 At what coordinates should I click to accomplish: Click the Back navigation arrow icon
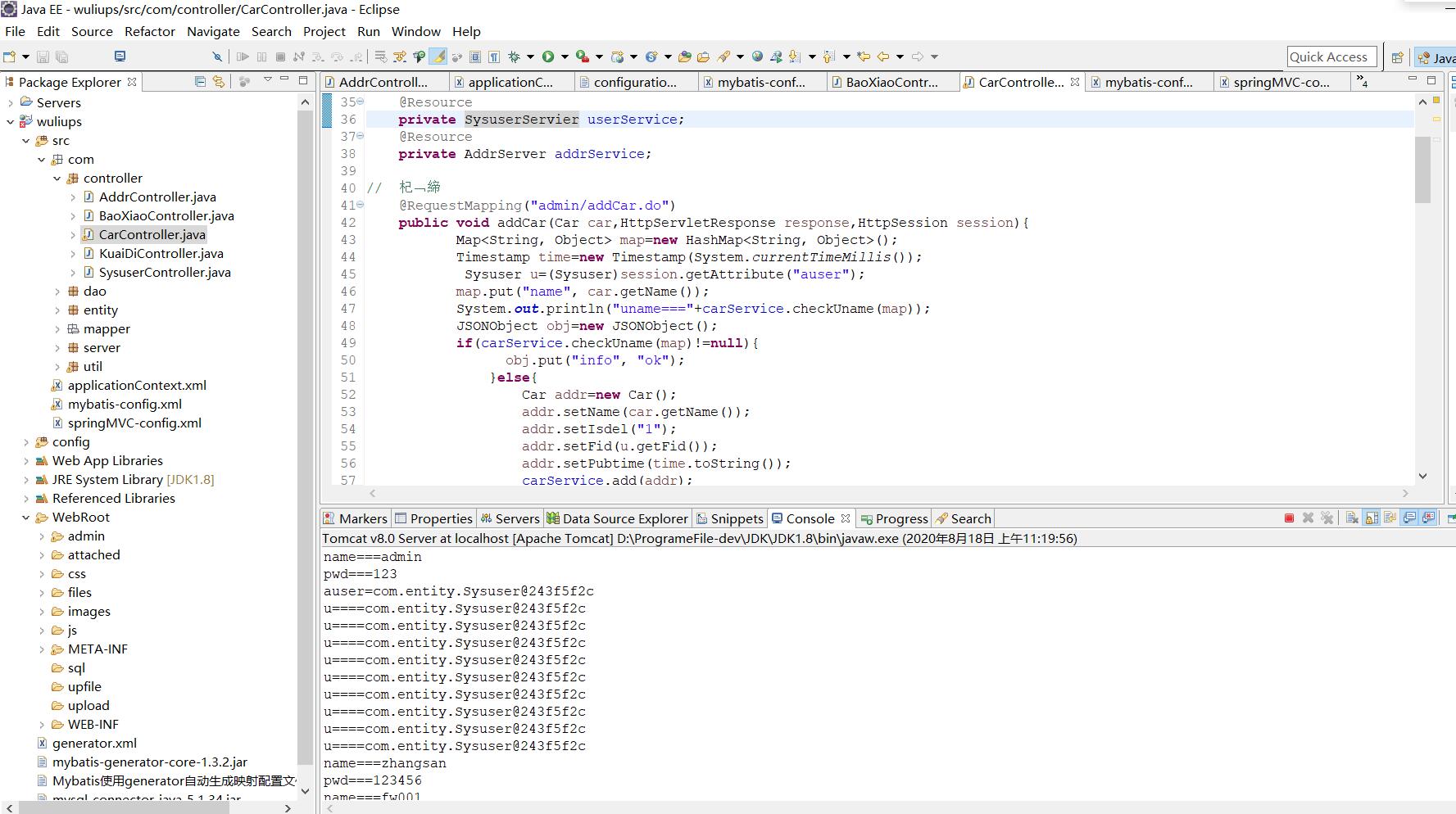[x=882, y=57]
